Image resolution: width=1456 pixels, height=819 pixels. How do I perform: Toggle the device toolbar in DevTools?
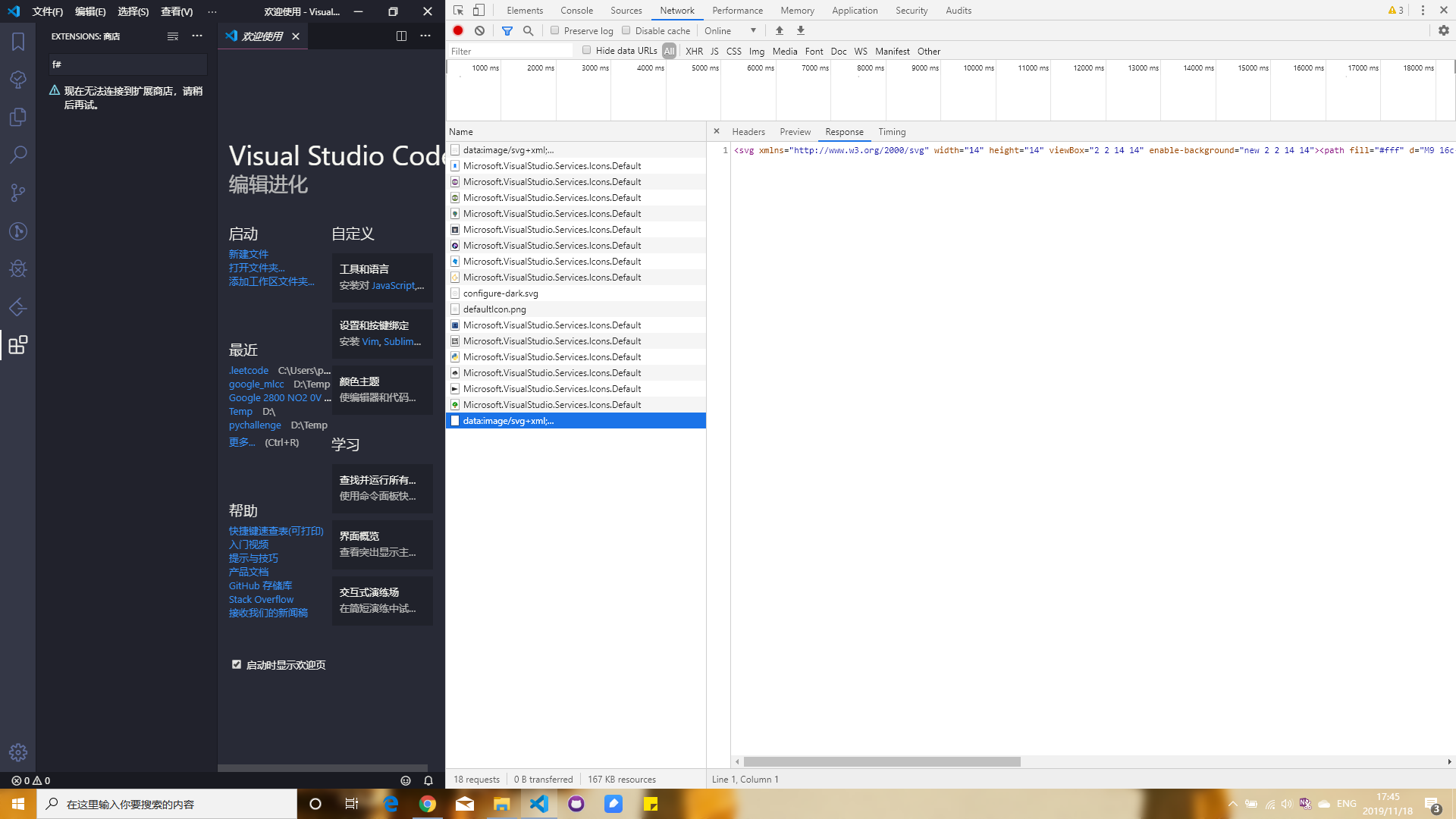[x=478, y=10]
